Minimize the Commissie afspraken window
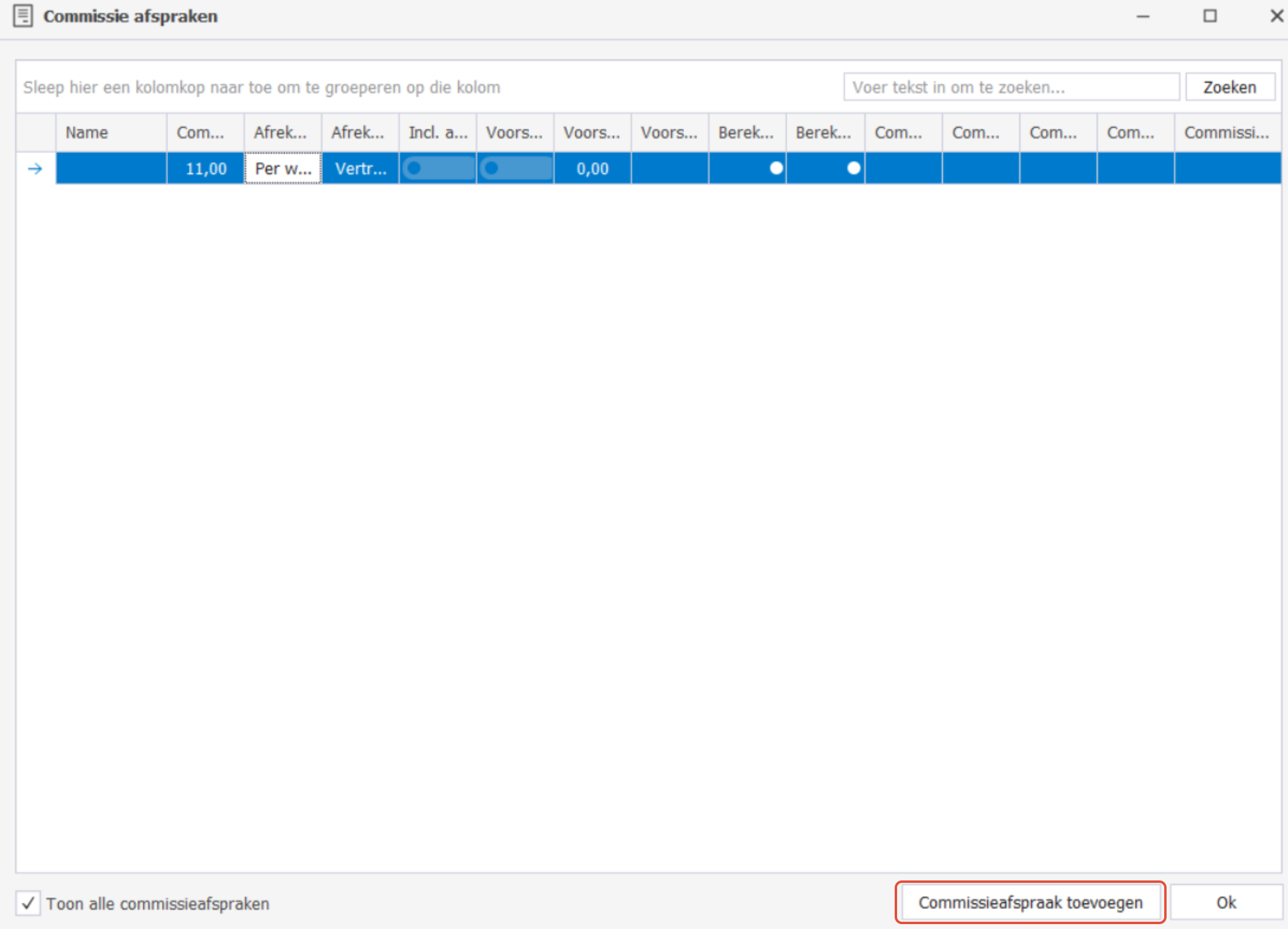Viewport: 1288px width, 929px height. (x=1143, y=16)
